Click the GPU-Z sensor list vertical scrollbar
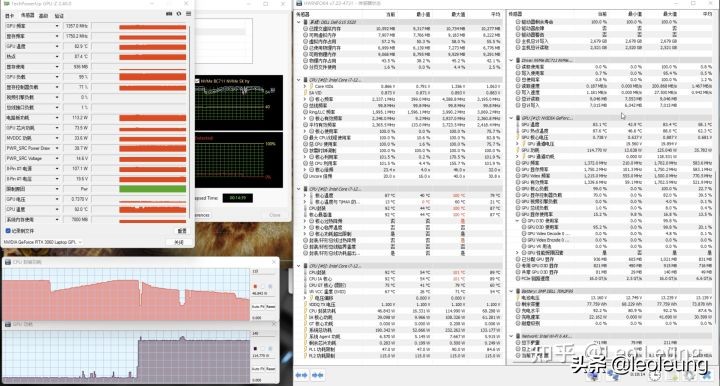This screenshot has width=720, height=386. (x=190, y=122)
